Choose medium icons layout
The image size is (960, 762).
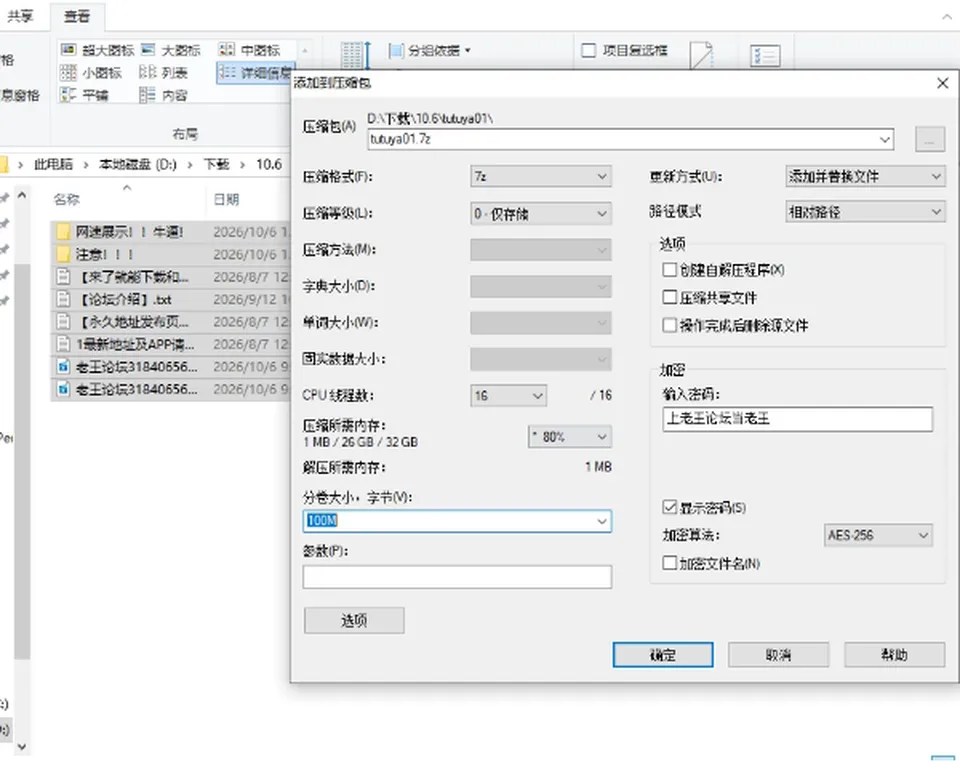249,50
